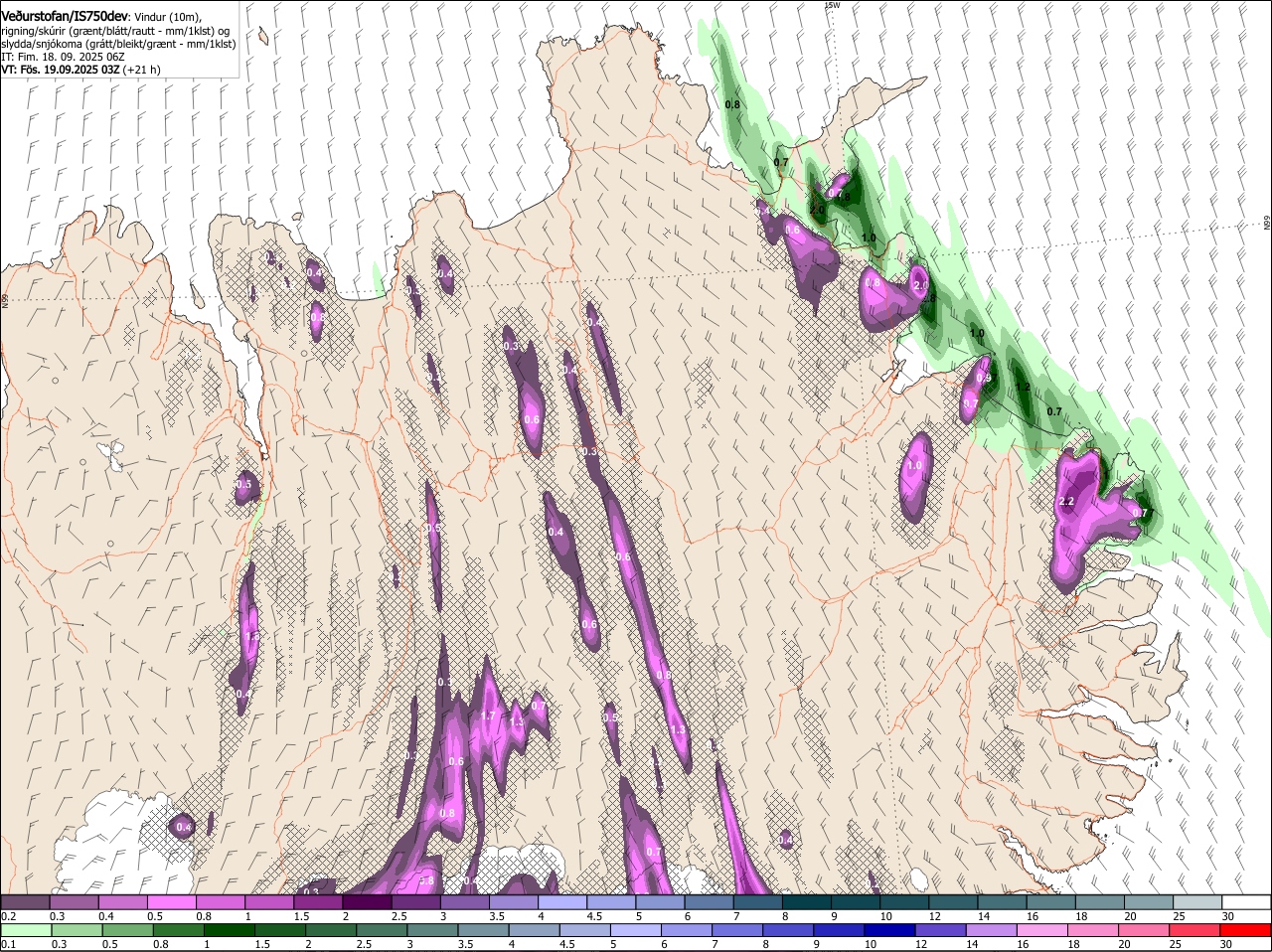Pick top legend swatch between 0.5 and 0.8
This screenshot has height=952, width=1272.
click(x=171, y=902)
